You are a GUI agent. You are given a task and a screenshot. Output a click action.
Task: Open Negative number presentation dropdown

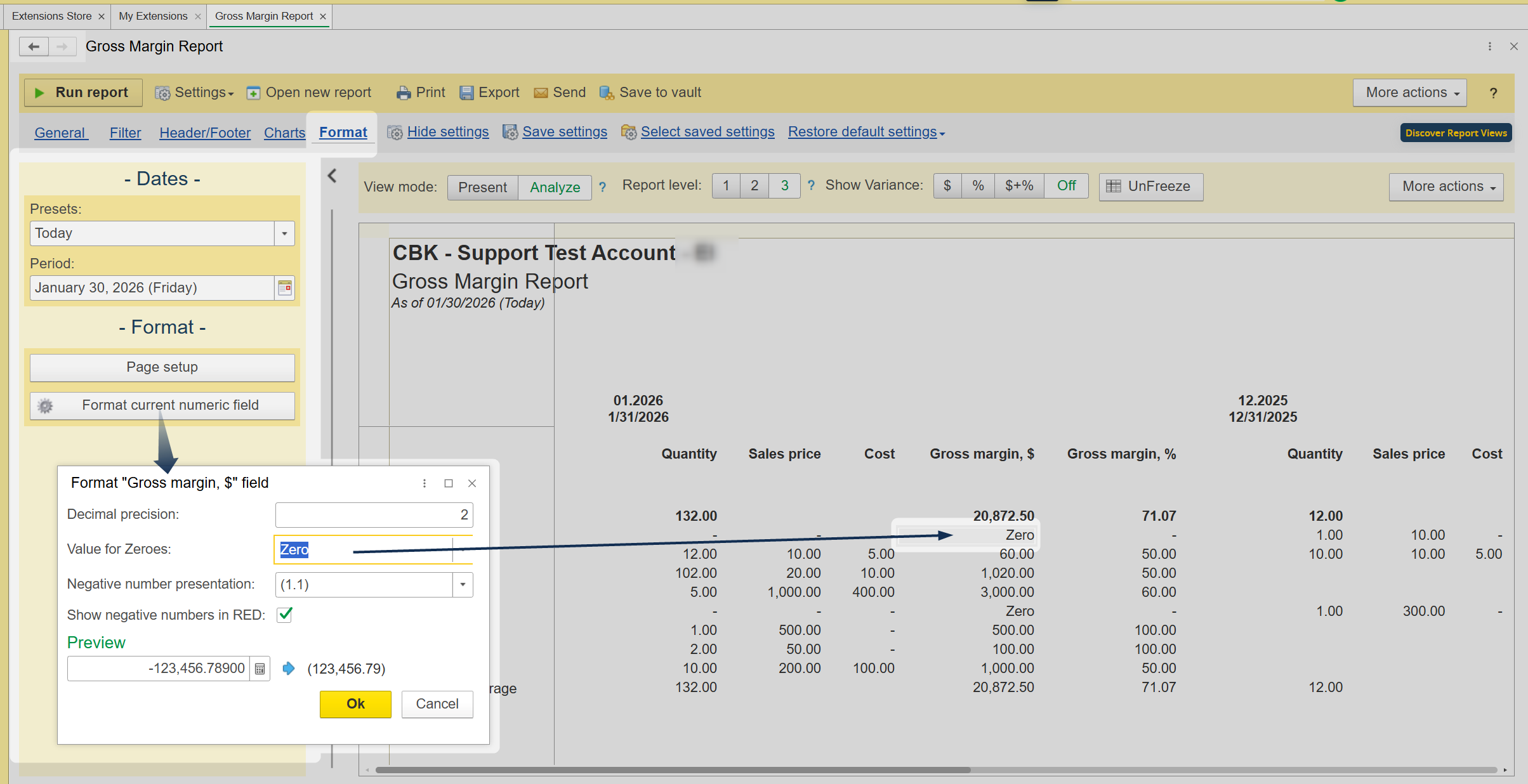click(463, 585)
